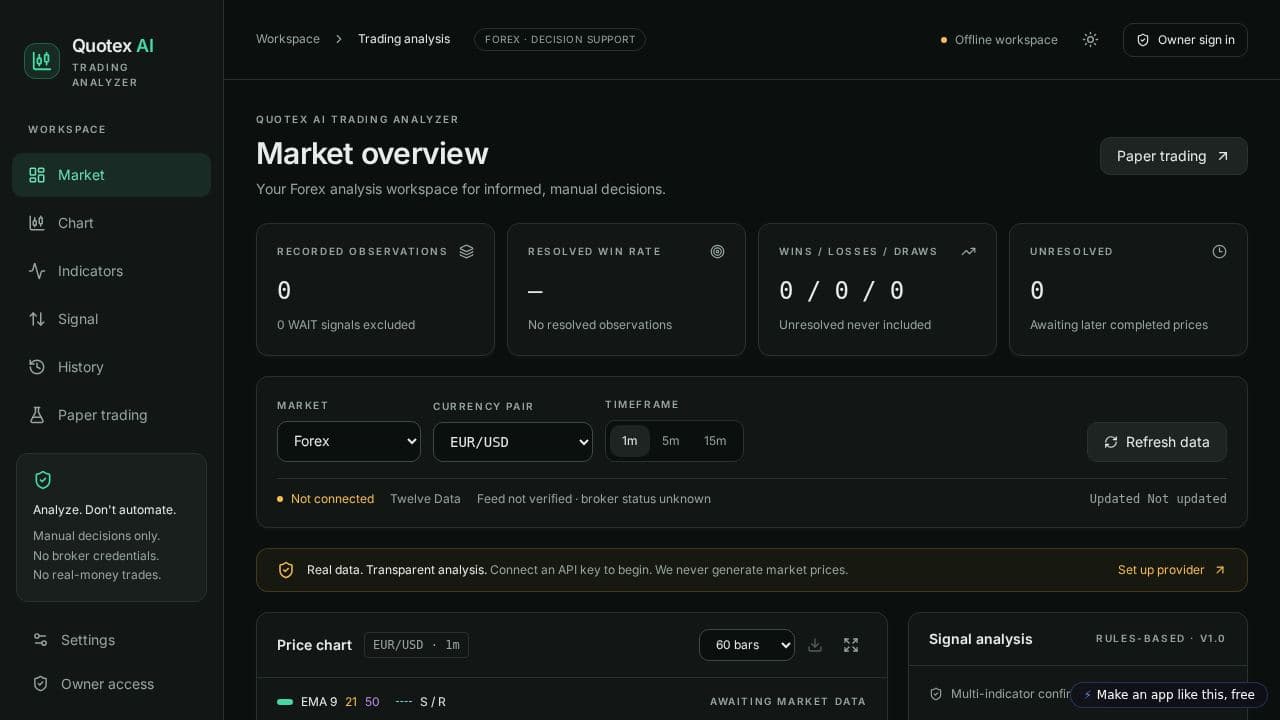
Task: Select the 1m timeframe
Action: (630, 441)
